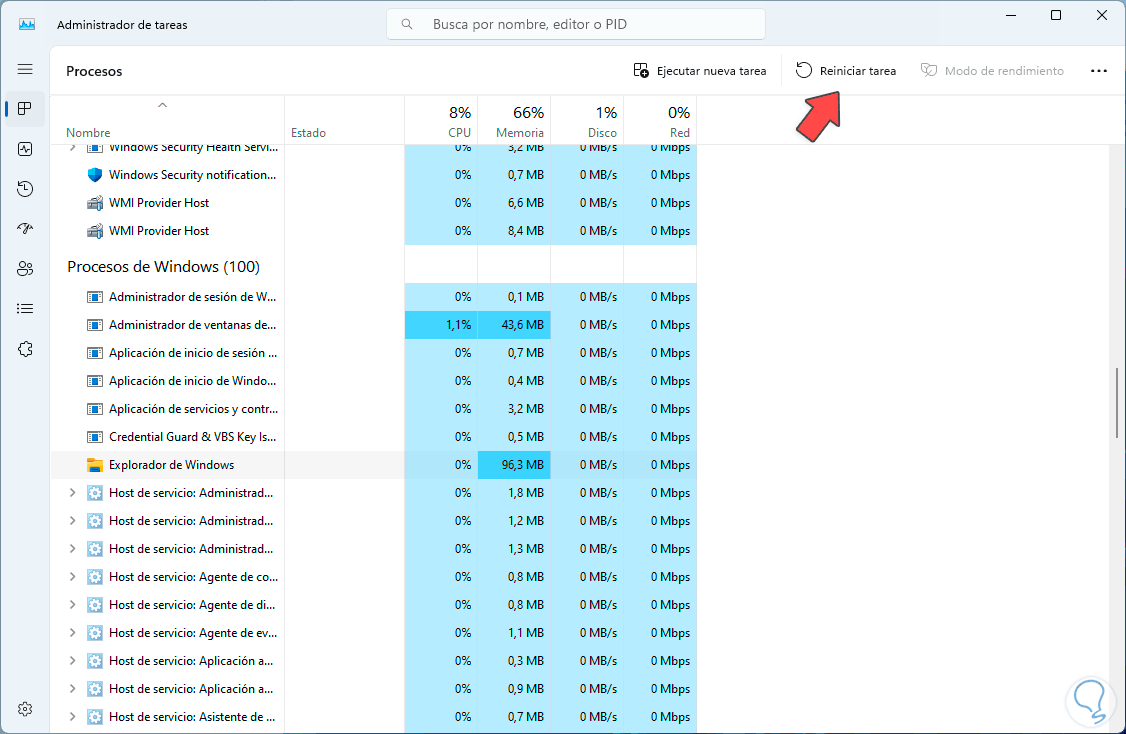This screenshot has width=1126, height=734.
Task: Click Reiniciar tarea button
Action: click(x=846, y=70)
